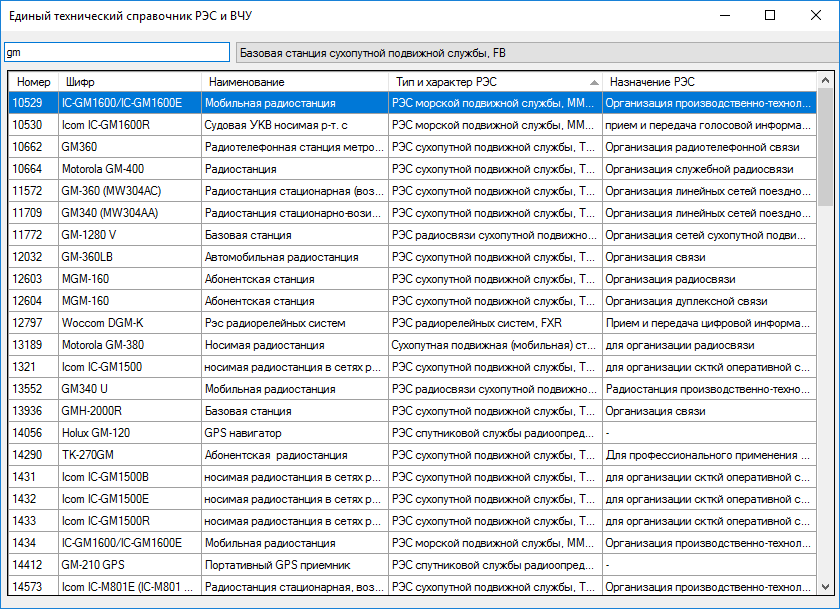Select the "GM-360 (MW304AC)" cell
This screenshot has width=840, height=609.
[130, 191]
